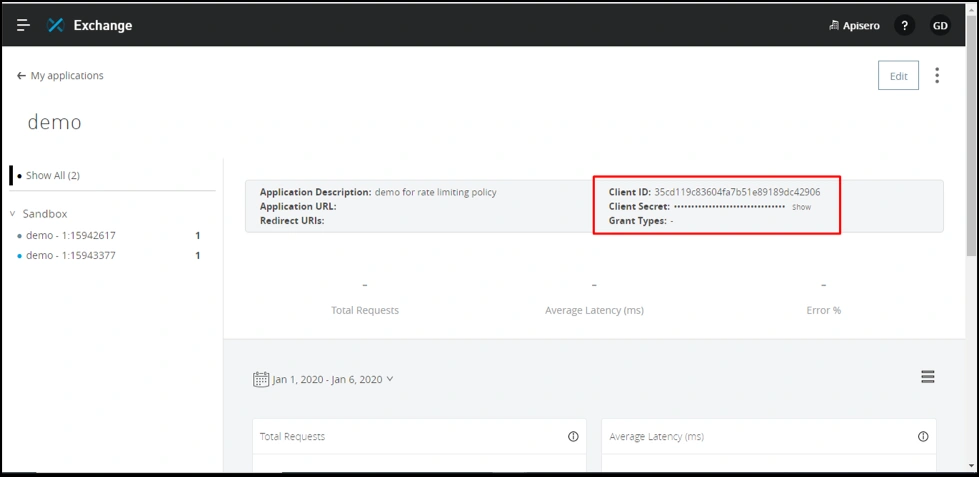
Task: Show the hidden Client Secret
Action: click(x=801, y=207)
